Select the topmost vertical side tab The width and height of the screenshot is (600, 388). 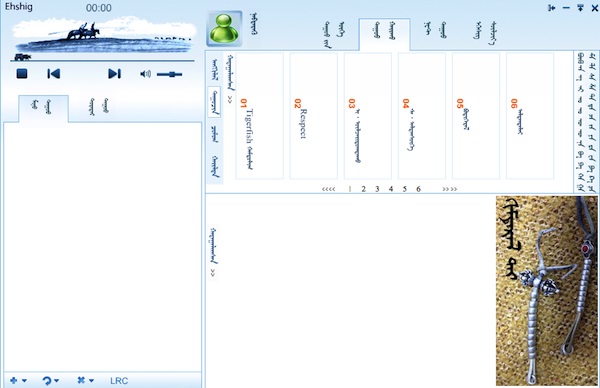[x=215, y=69]
